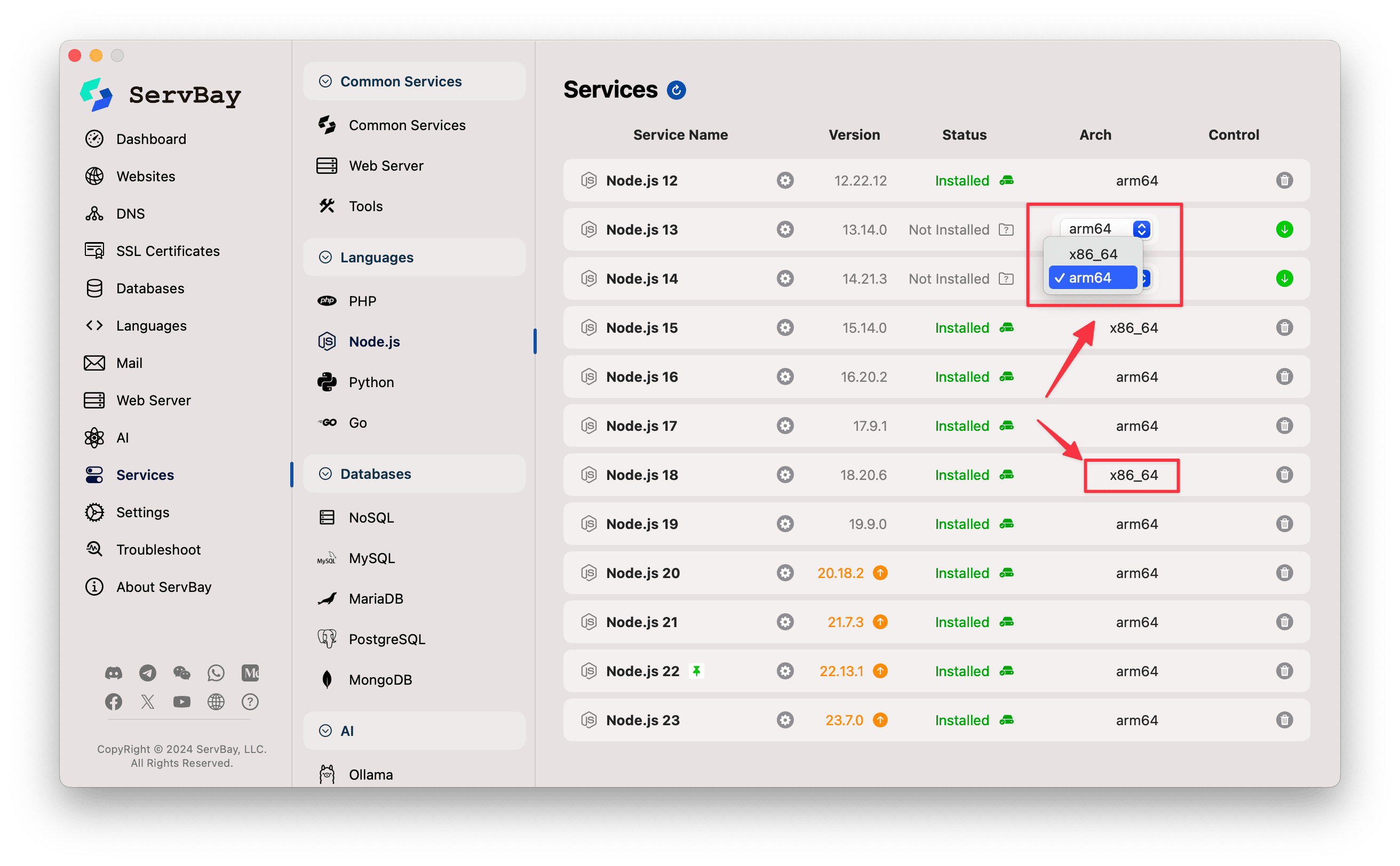Open MongoDB in the Databases panel
This screenshot has width=1400, height=866.
coord(380,679)
